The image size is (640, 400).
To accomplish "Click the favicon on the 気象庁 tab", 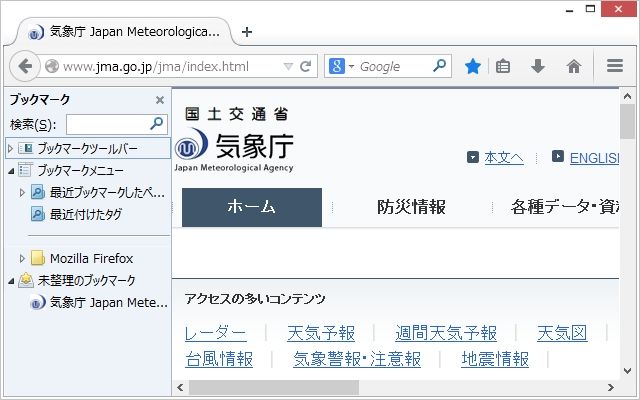I will (x=36, y=33).
